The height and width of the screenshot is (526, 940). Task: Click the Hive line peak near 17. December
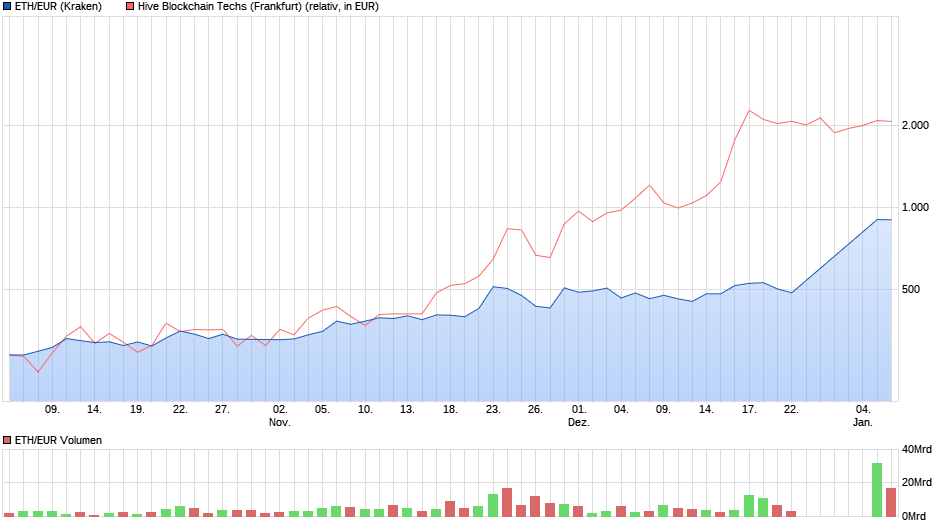click(x=749, y=110)
